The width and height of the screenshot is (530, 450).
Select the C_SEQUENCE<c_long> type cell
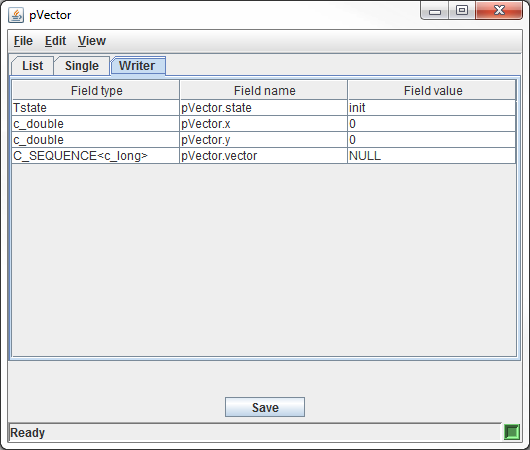click(x=96, y=156)
